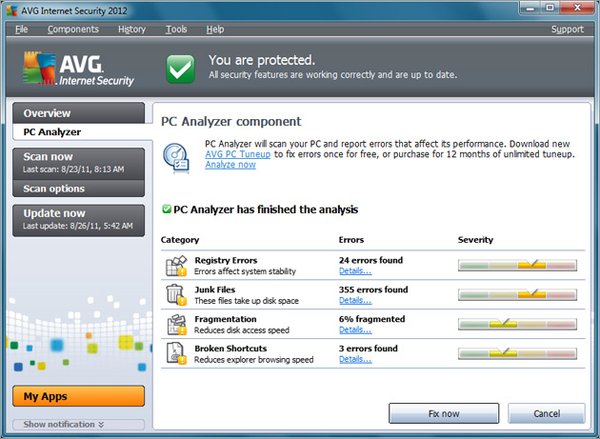The height and width of the screenshot is (439, 600).
Task: Close the AVG Internet Security window
Action: [577, 8]
